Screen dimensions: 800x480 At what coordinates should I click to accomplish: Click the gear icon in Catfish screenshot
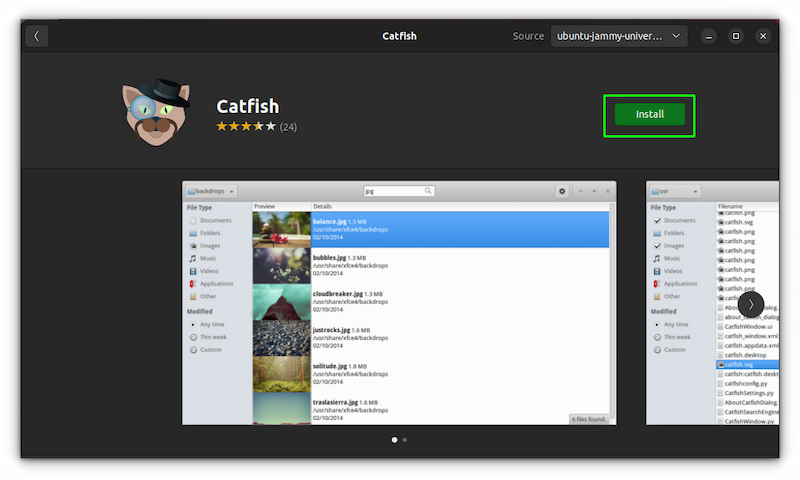click(x=562, y=191)
